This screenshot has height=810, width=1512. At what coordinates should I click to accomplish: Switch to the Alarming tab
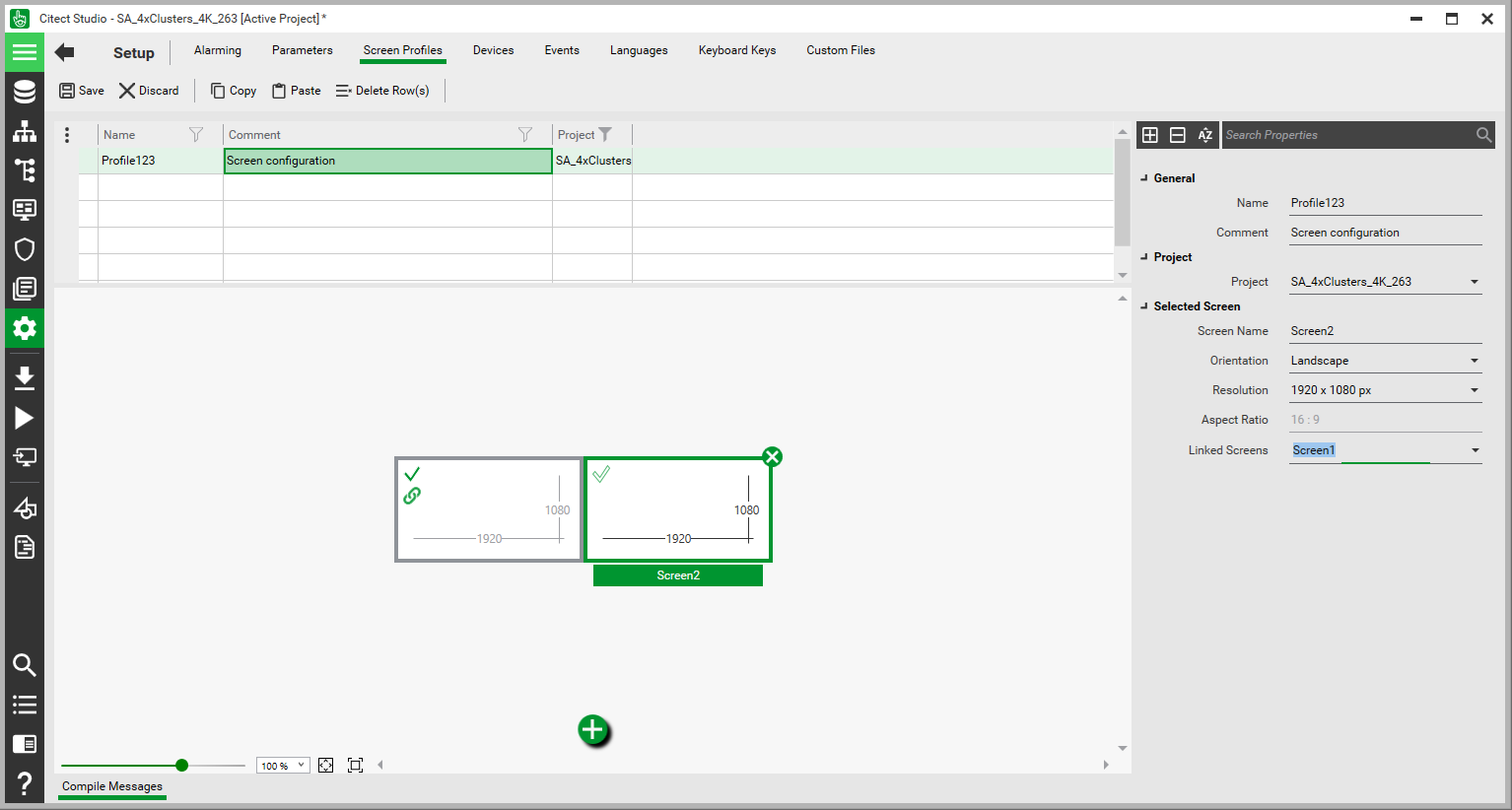[x=218, y=50]
